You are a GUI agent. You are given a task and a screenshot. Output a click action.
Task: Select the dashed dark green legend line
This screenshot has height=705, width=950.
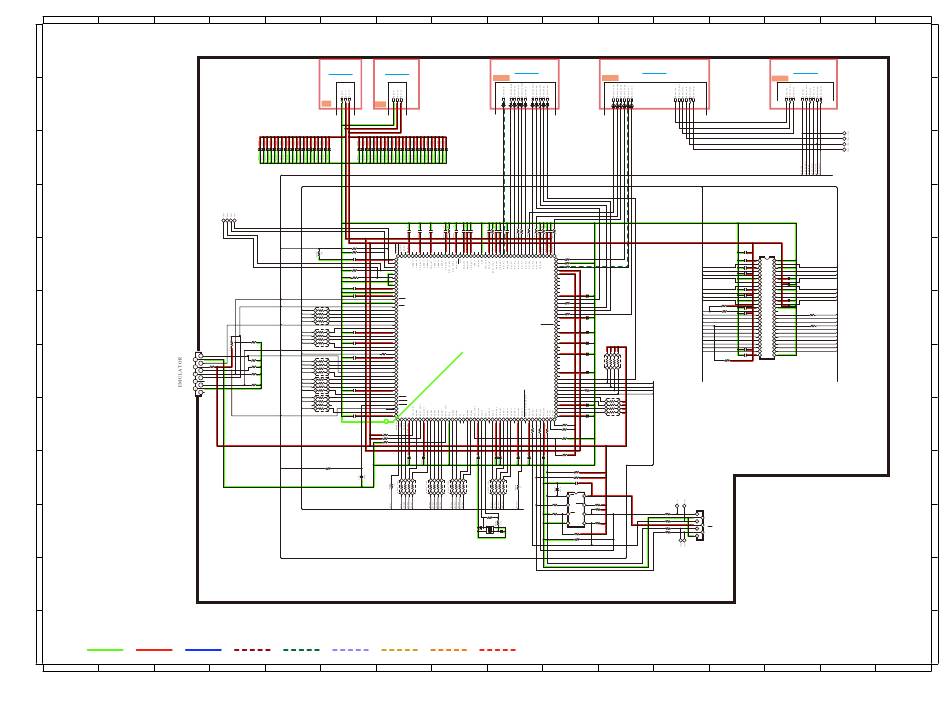(302, 650)
